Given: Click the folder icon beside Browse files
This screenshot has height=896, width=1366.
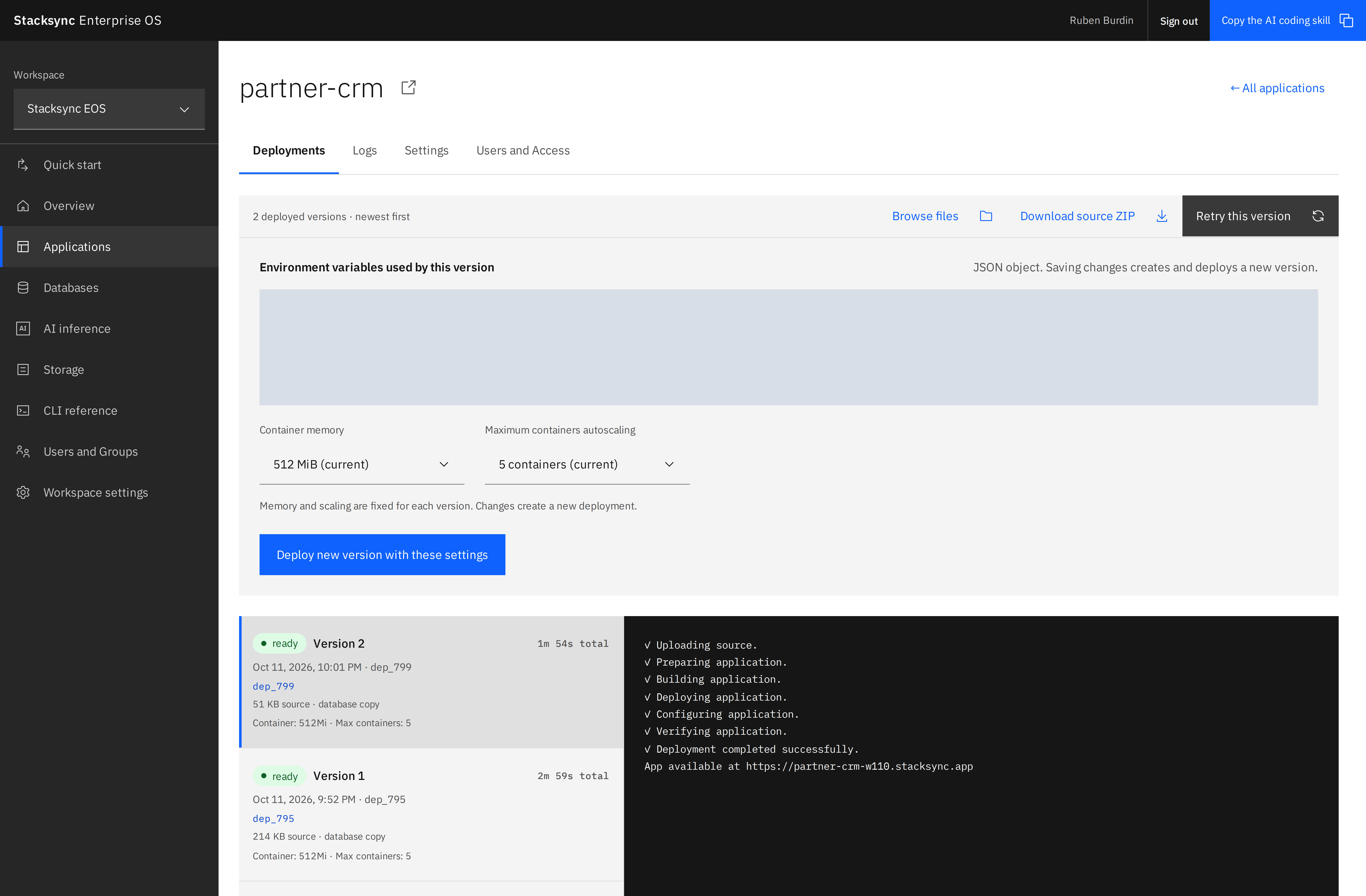Looking at the screenshot, I should 986,216.
